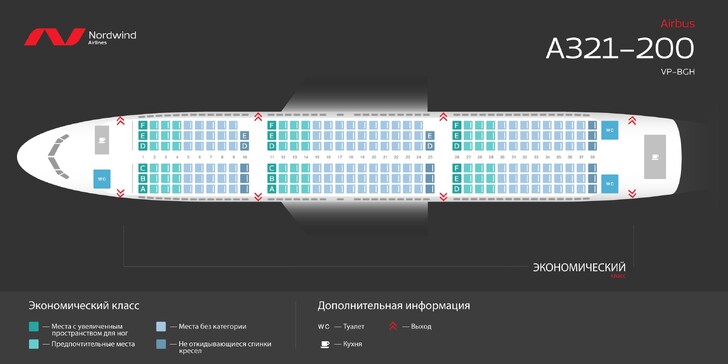The height and width of the screenshot is (364, 728).
Task: Click the Места без категории light blue swatch
Action: 161,327
